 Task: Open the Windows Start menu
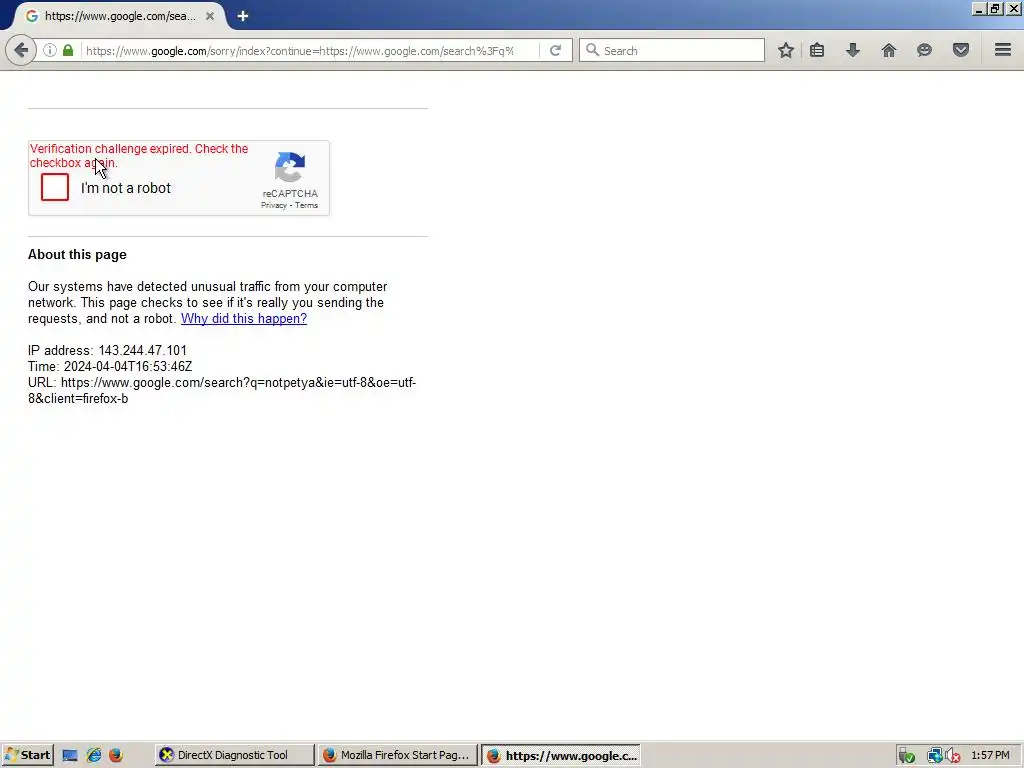click(x=27, y=756)
